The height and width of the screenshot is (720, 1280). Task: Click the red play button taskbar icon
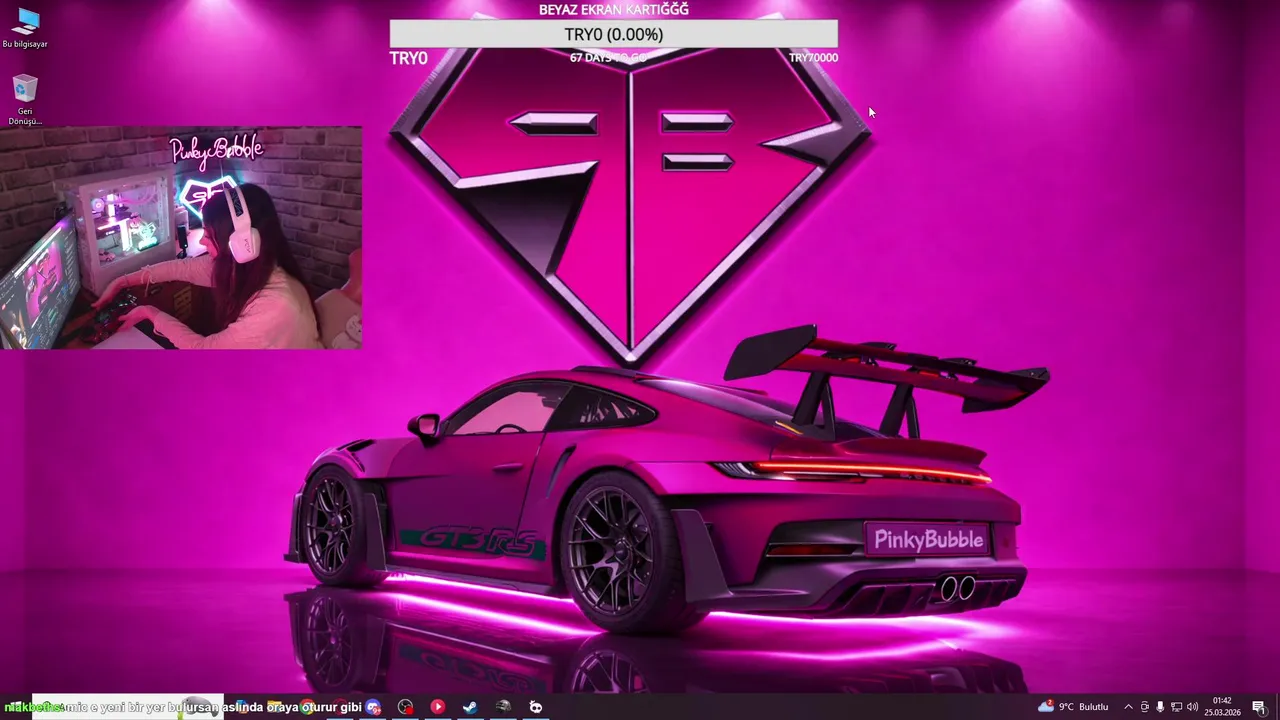click(437, 707)
